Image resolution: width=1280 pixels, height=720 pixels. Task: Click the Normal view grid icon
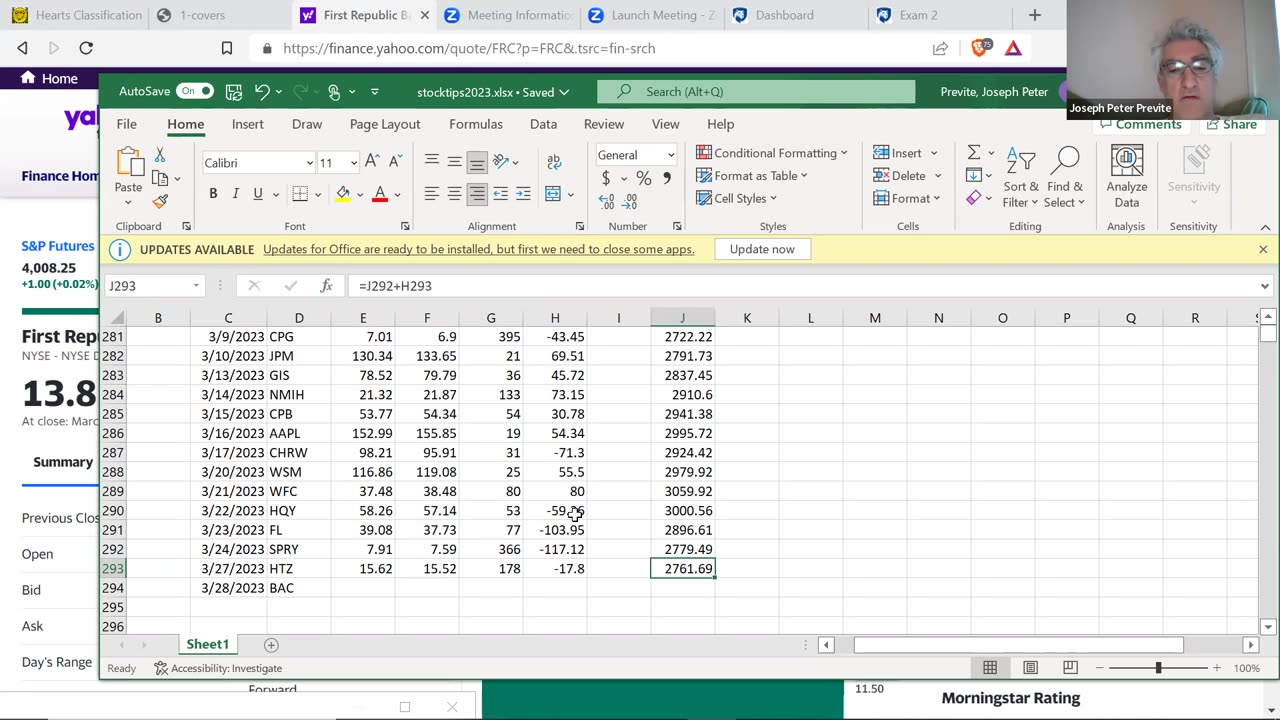990,668
